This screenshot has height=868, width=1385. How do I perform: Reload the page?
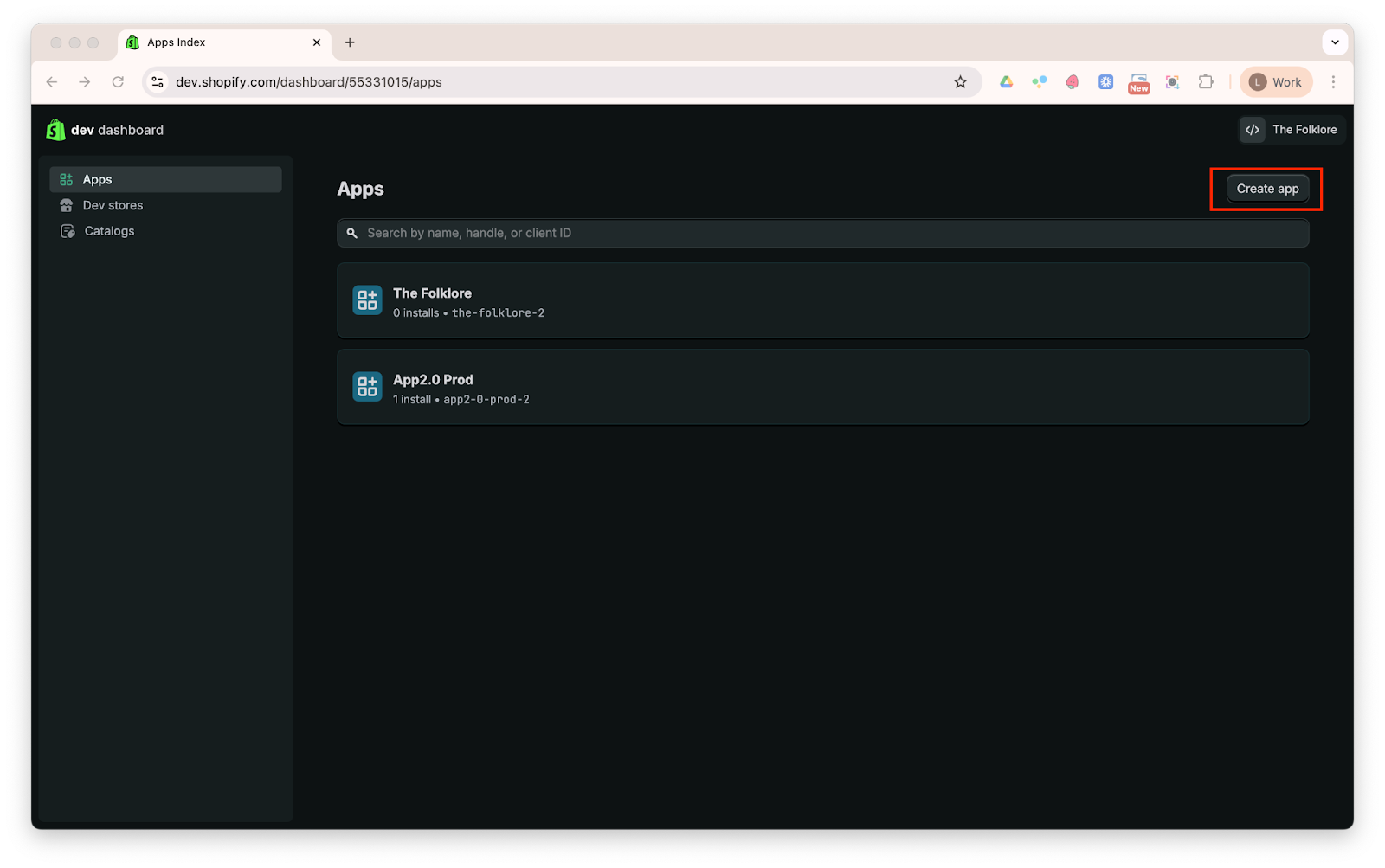(x=118, y=82)
